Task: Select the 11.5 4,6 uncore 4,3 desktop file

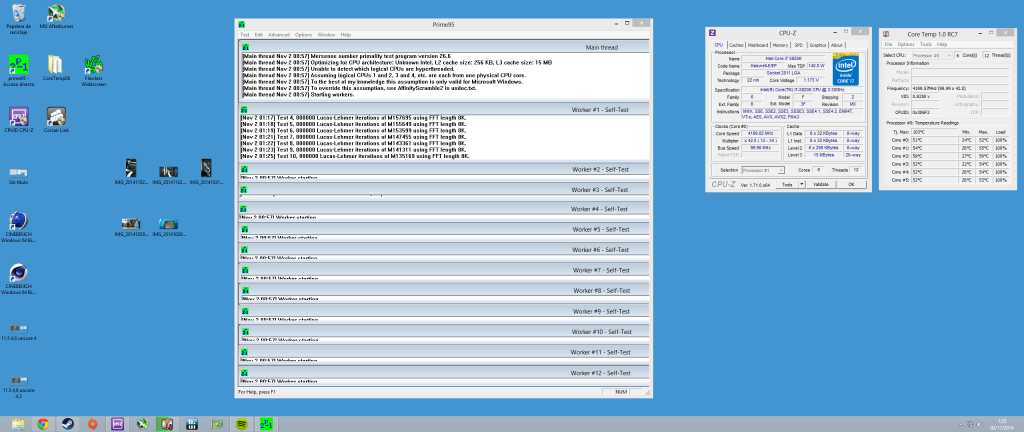Action: coord(18,386)
